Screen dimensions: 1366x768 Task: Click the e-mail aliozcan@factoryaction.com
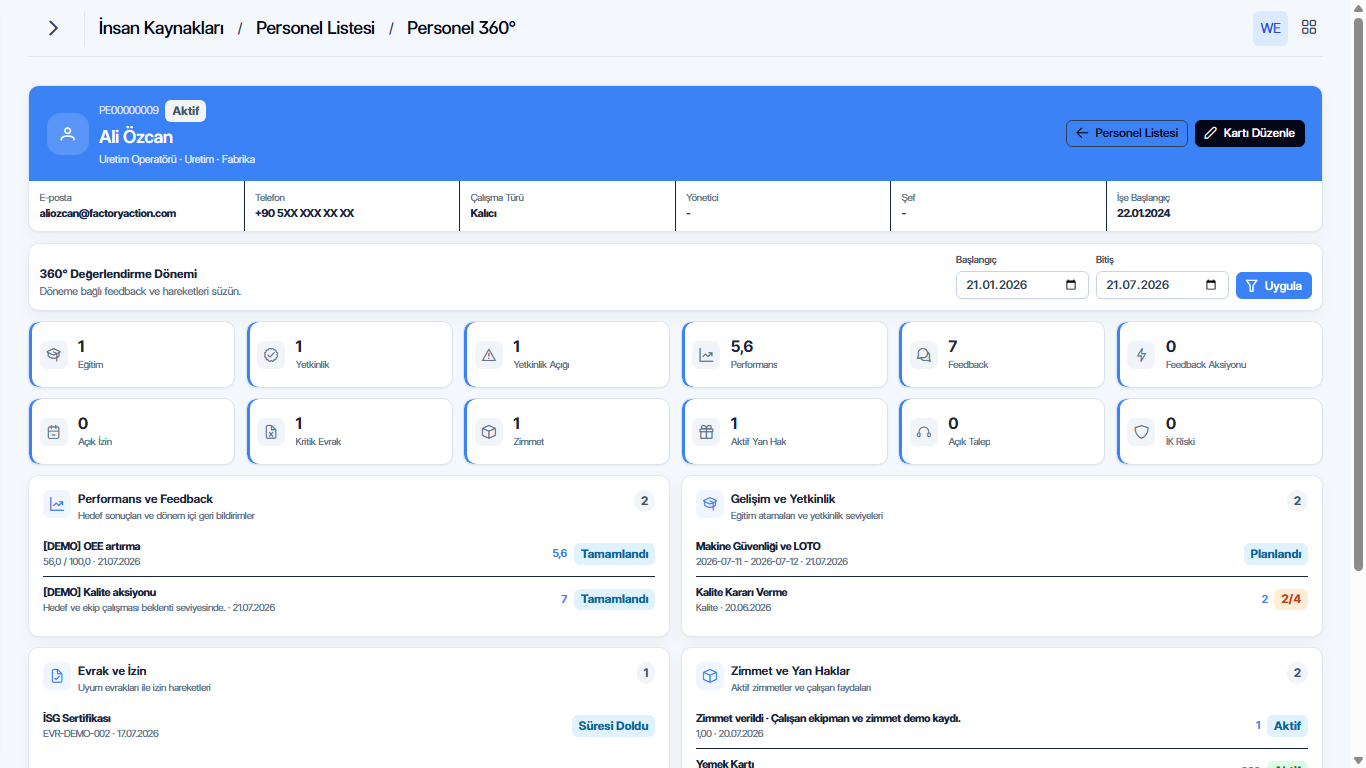[x=108, y=213]
